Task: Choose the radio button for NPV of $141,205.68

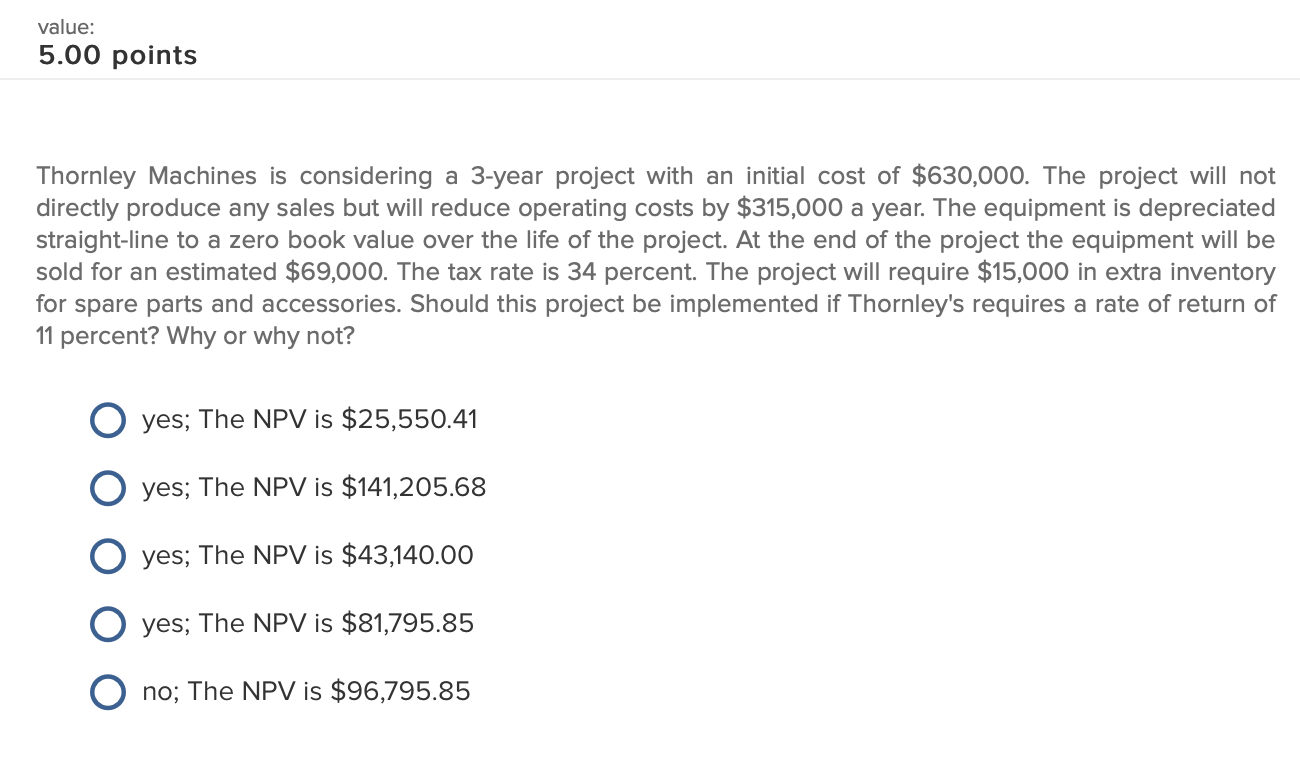Action: 107,488
